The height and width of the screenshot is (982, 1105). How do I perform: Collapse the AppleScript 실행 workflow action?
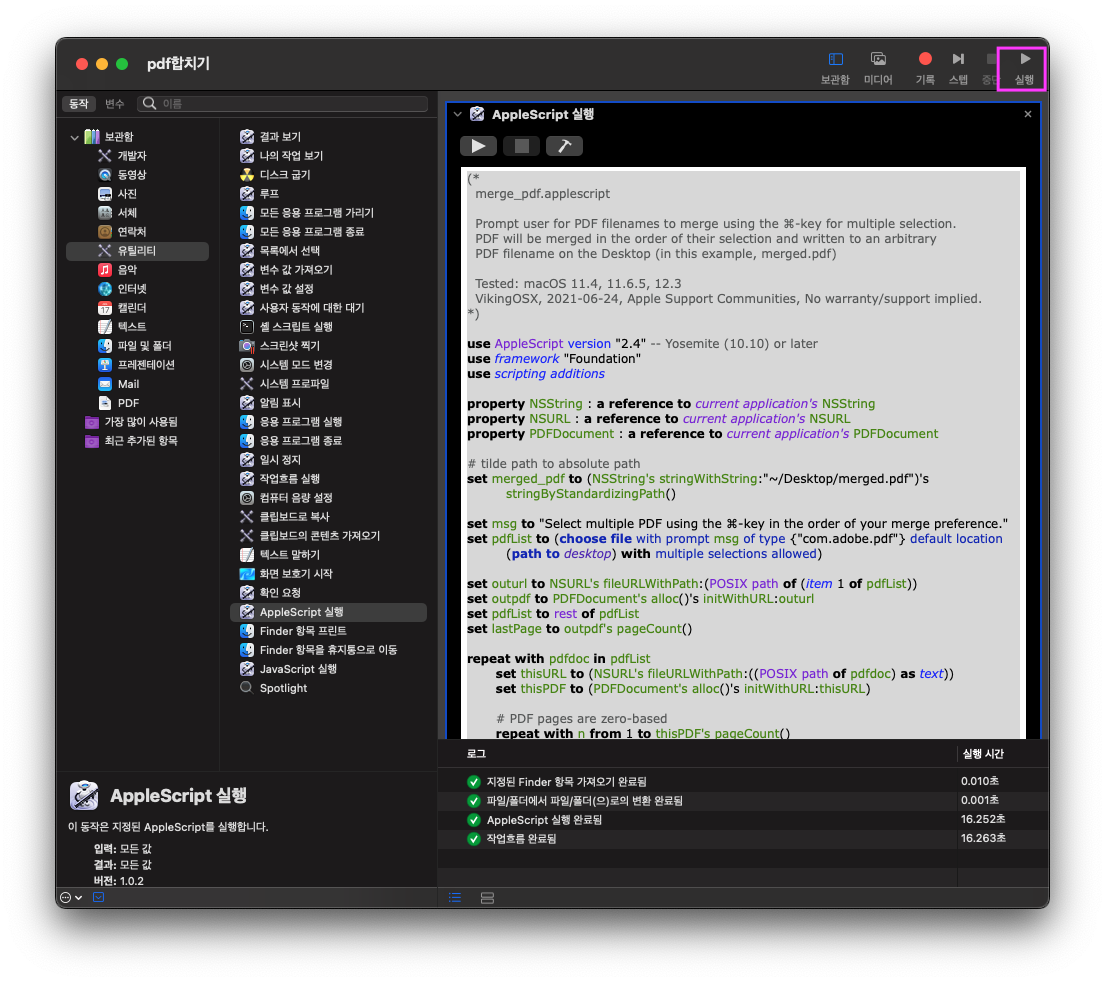tap(458, 114)
